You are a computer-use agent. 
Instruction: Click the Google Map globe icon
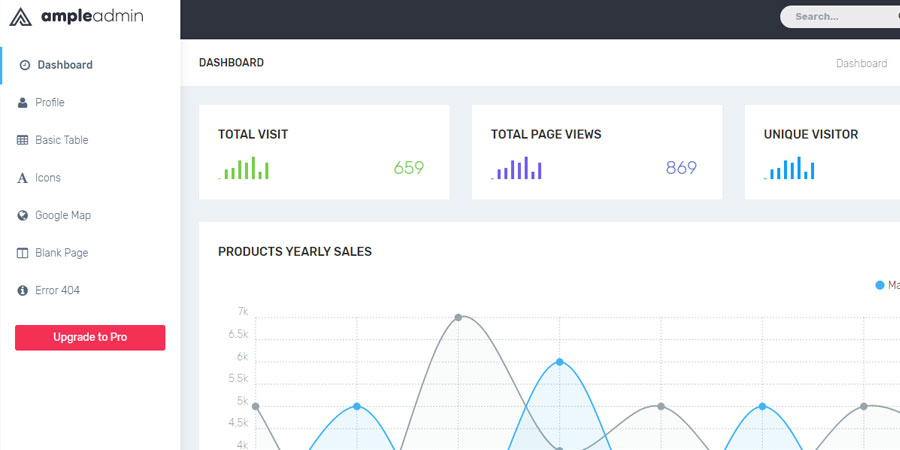pyautogui.click(x=22, y=215)
